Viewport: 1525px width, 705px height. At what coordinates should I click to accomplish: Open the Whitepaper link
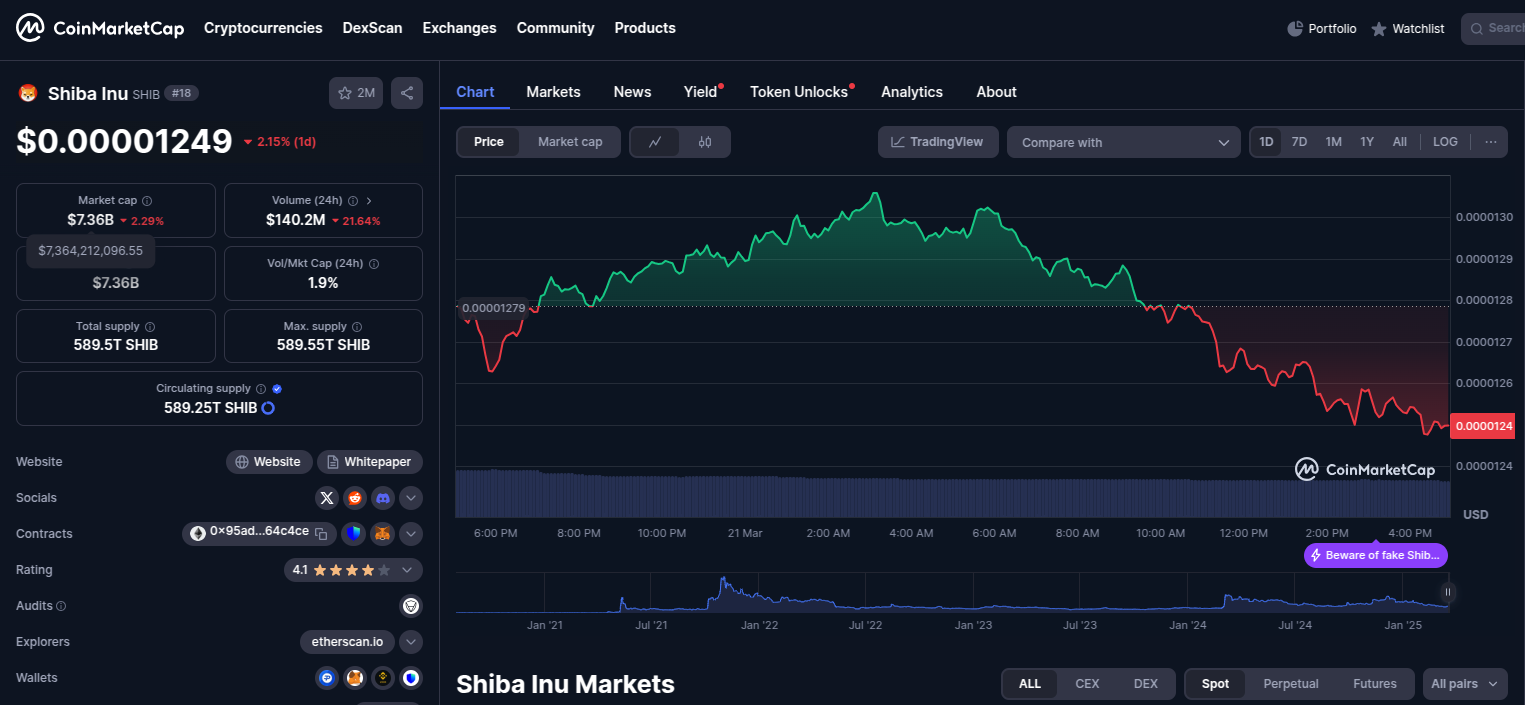[x=370, y=462]
